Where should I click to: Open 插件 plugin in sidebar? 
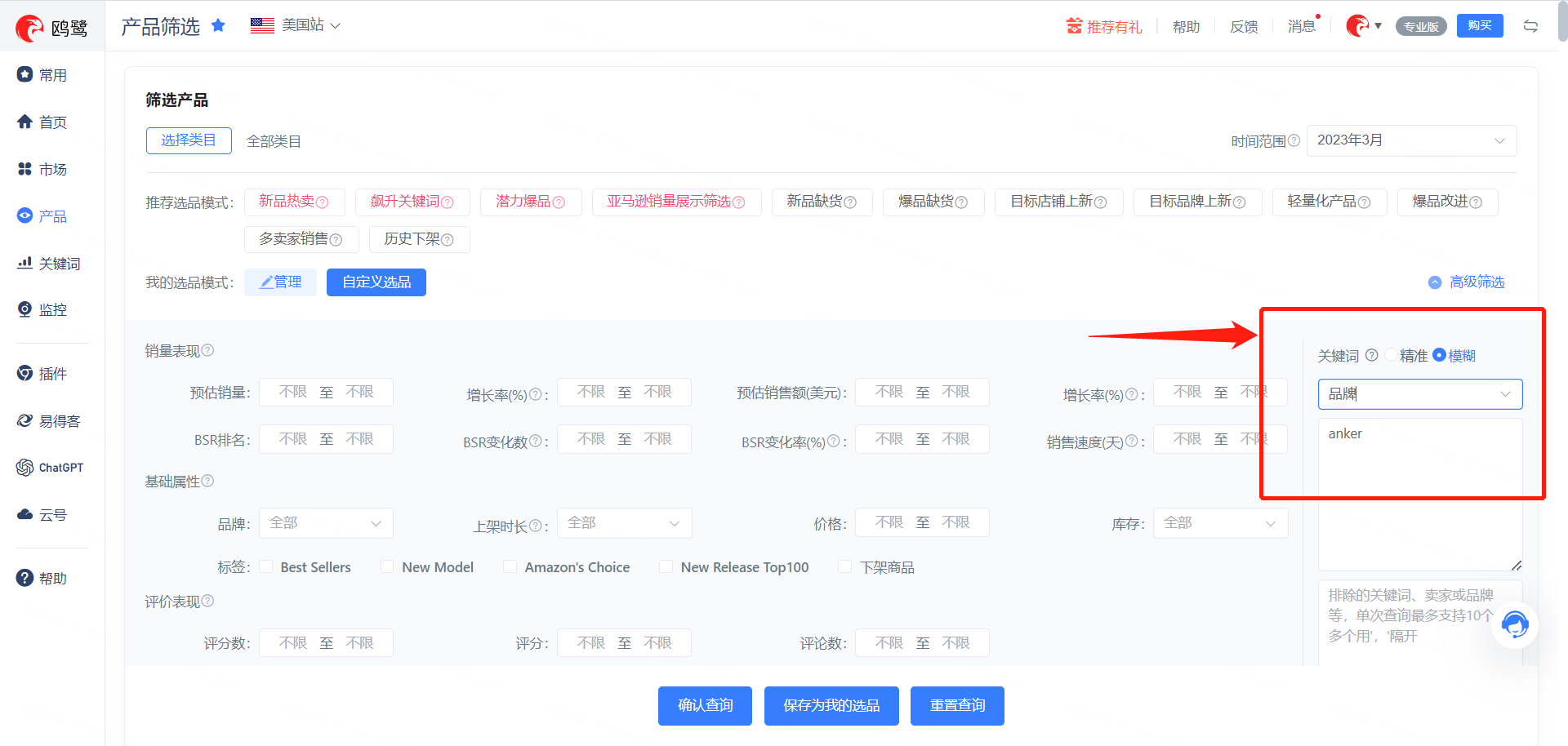(x=42, y=374)
